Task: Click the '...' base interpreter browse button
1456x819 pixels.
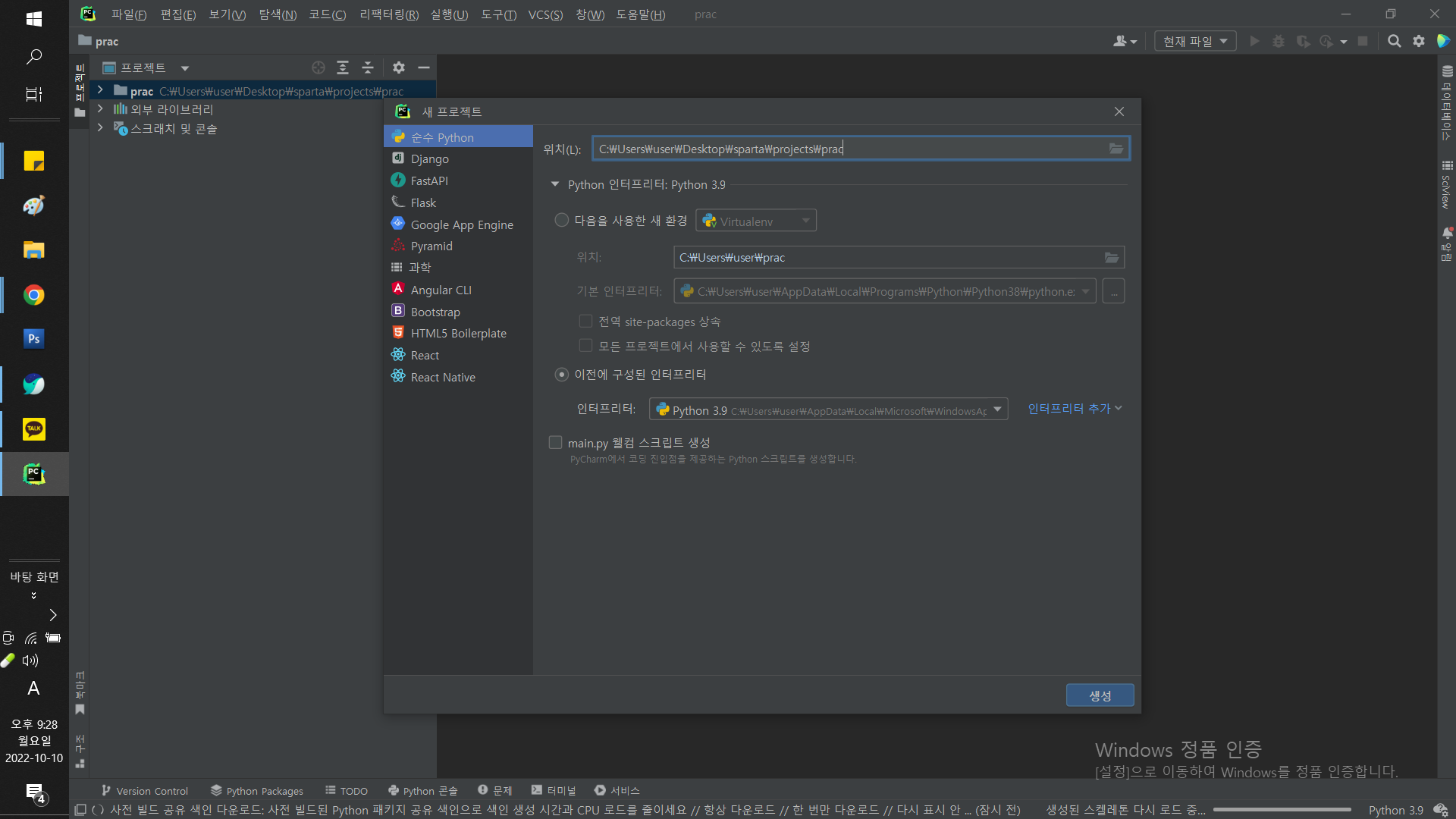Action: 1113,291
